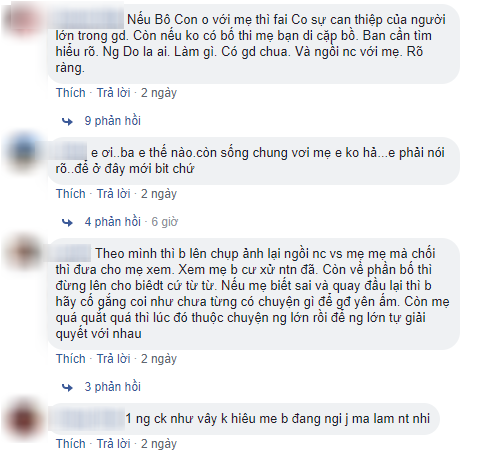Expand the 9 phản hồi replies

pyautogui.click(x=113, y=121)
